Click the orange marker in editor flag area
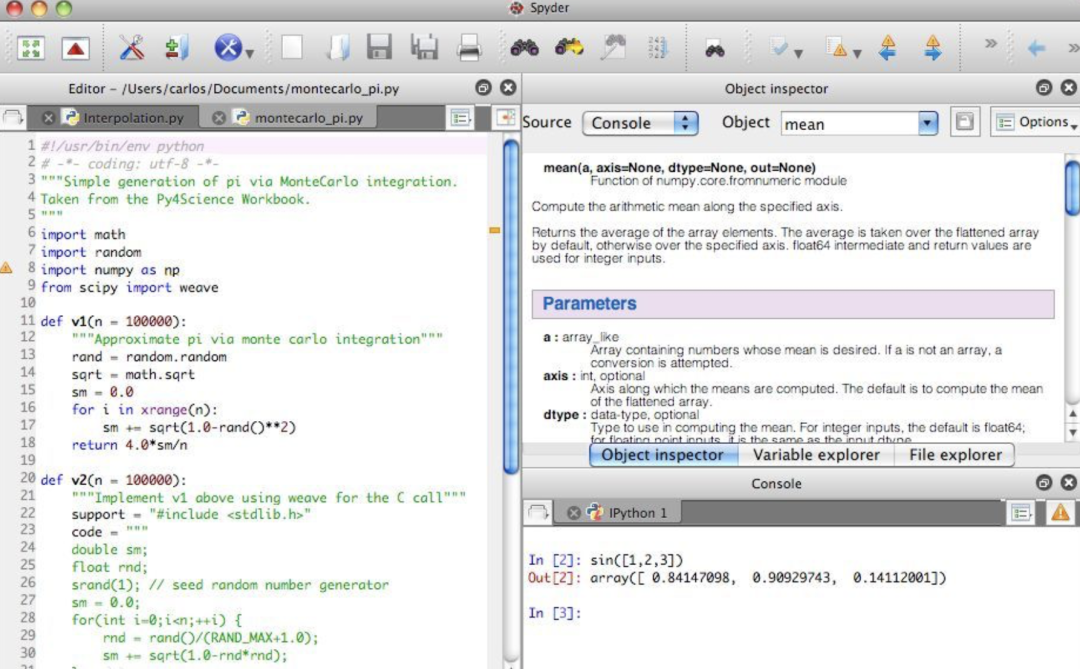Image resolution: width=1080 pixels, height=669 pixels. (495, 230)
